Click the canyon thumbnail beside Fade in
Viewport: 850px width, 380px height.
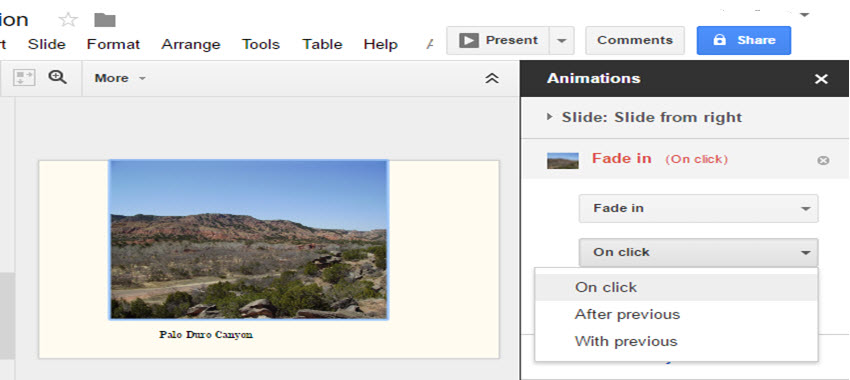point(563,160)
